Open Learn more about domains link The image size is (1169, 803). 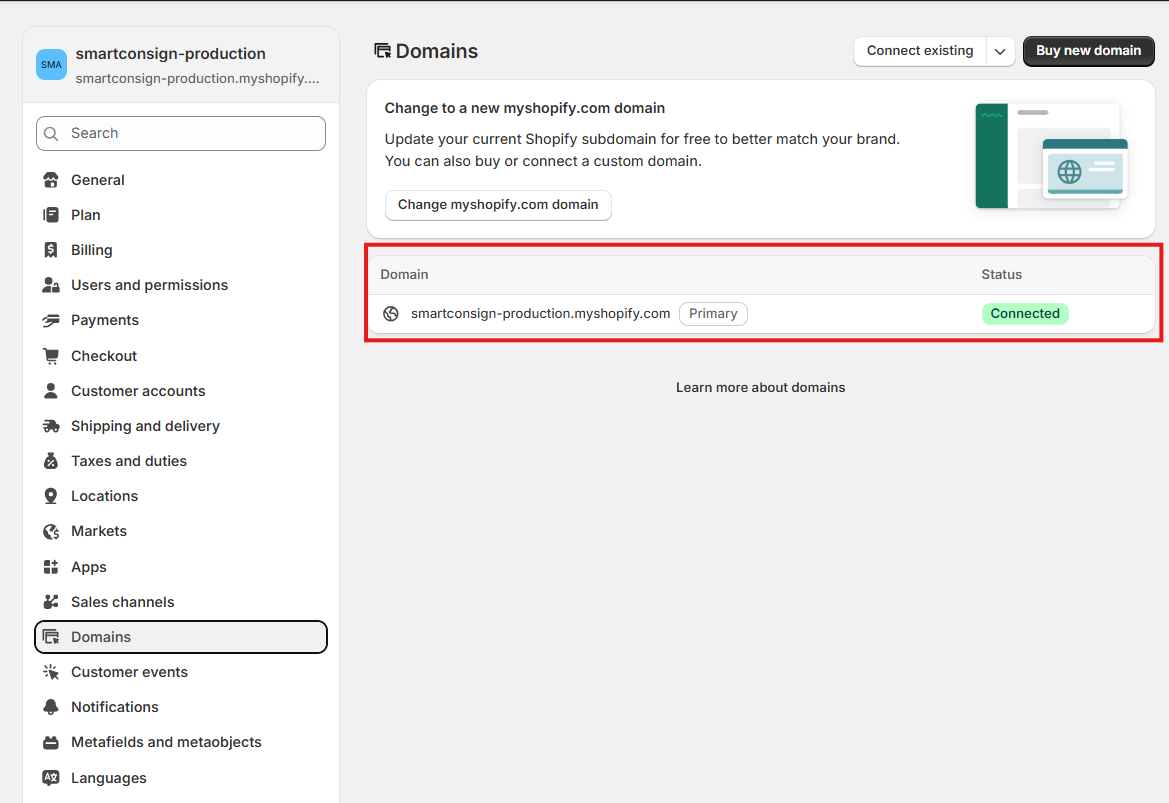point(760,388)
